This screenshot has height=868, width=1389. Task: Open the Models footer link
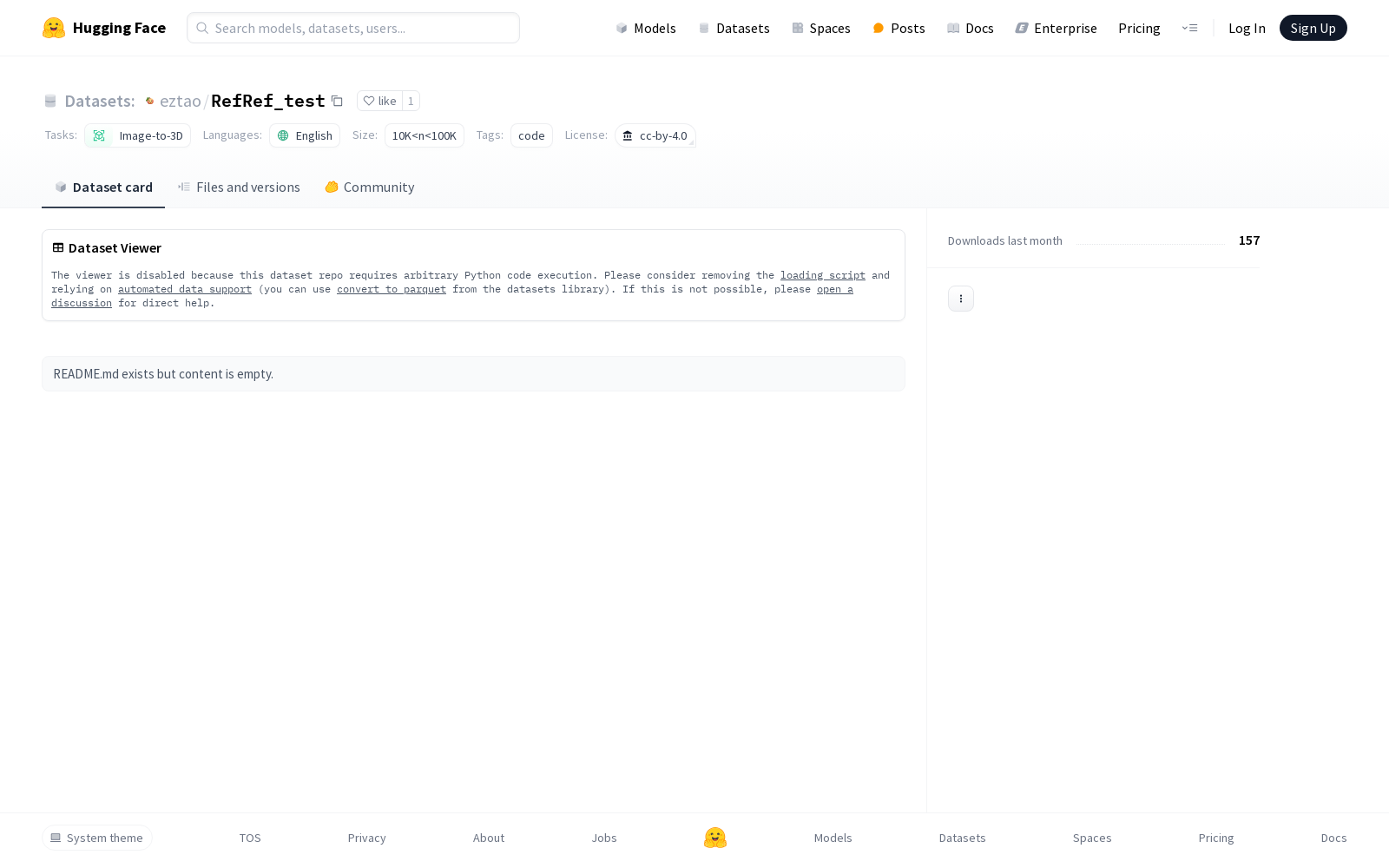coord(833,838)
